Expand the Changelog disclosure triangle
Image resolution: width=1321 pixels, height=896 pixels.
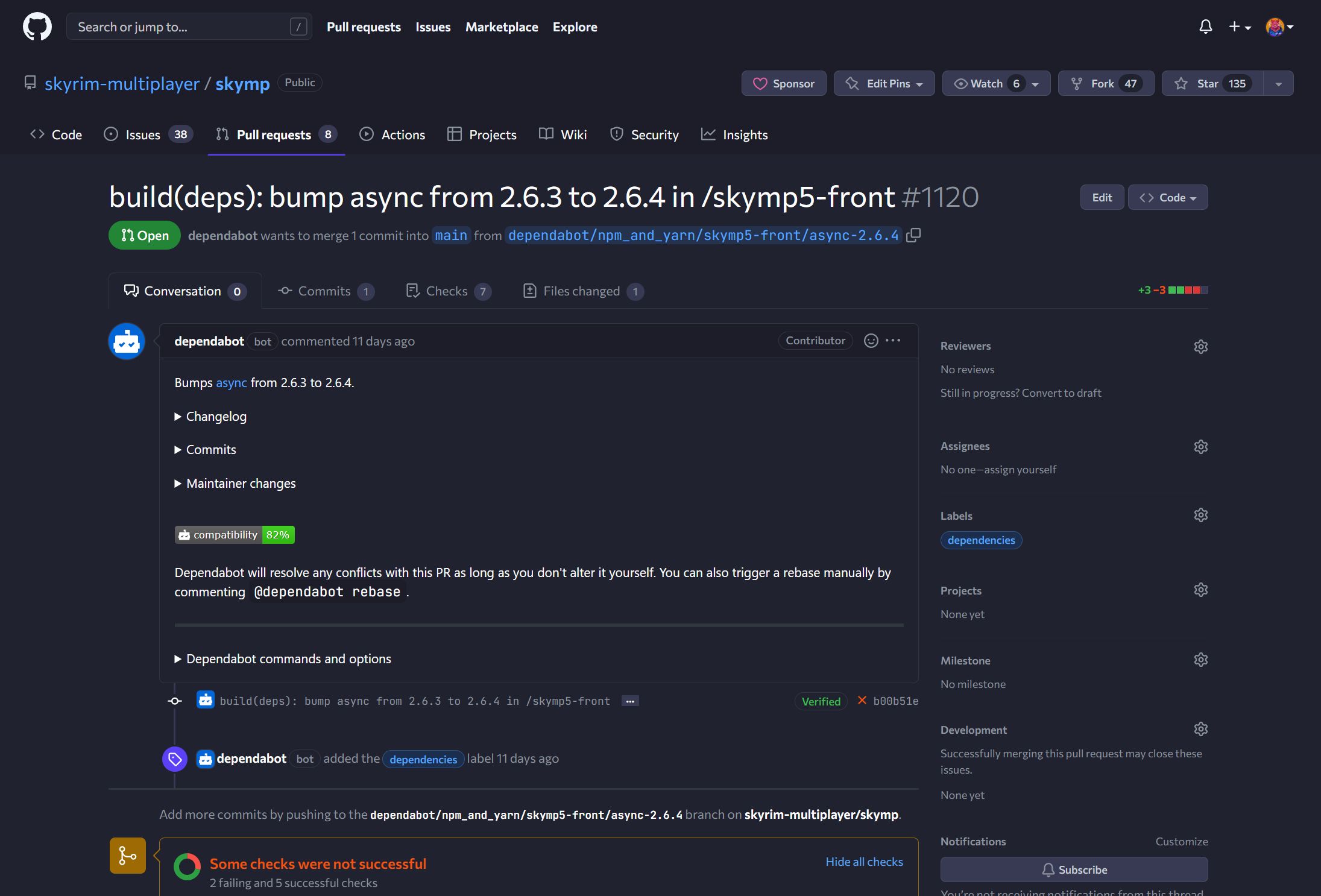(179, 415)
